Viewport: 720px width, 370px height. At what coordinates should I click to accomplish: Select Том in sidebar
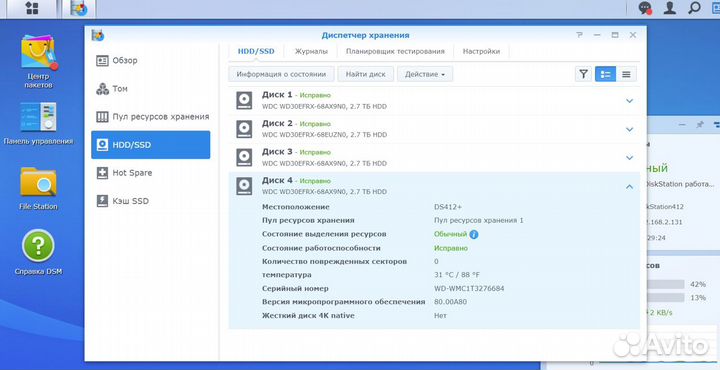(151, 89)
